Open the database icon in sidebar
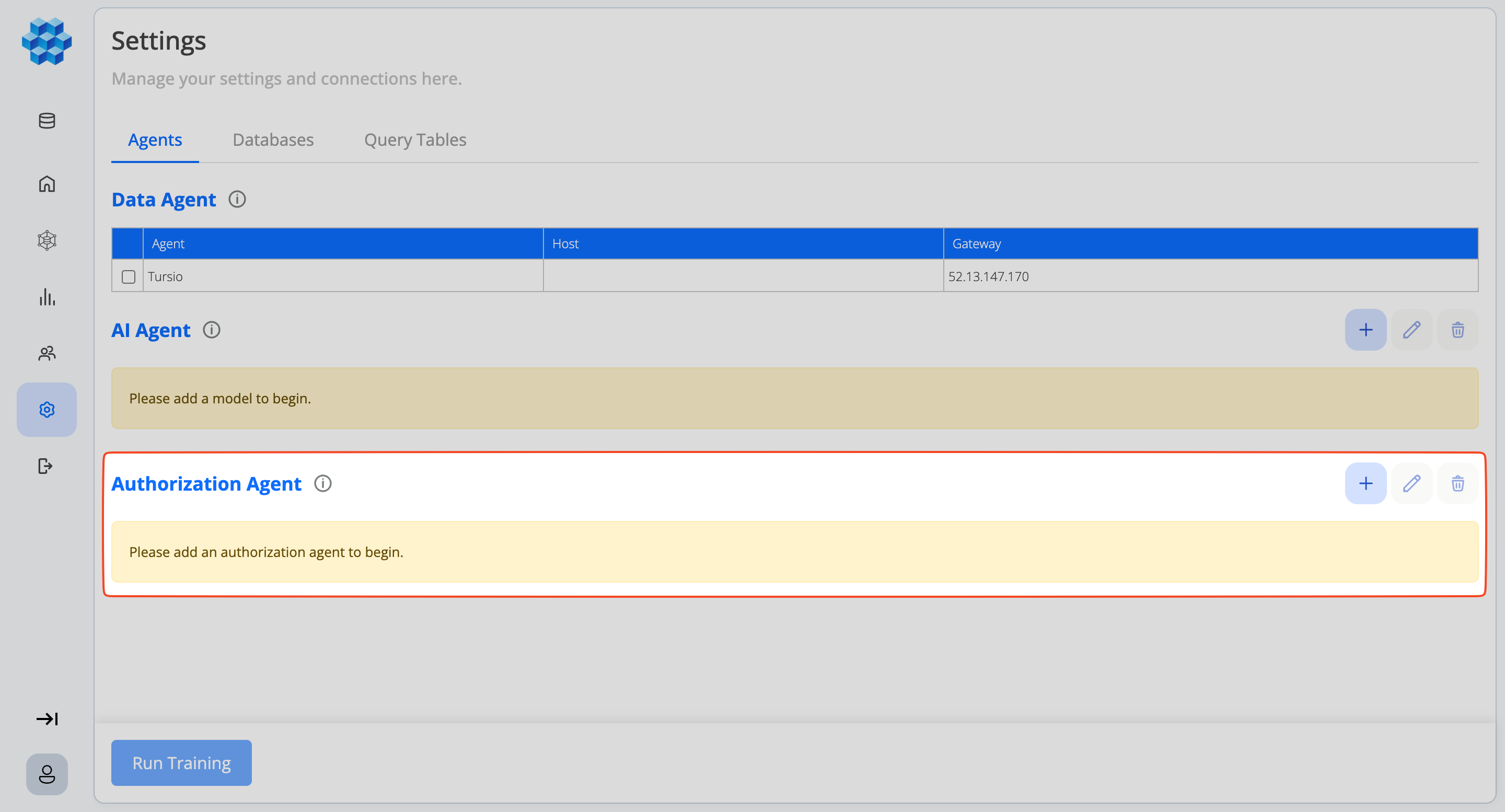The height and width of the screenshot is (812, 1505). tap(47, 121)
